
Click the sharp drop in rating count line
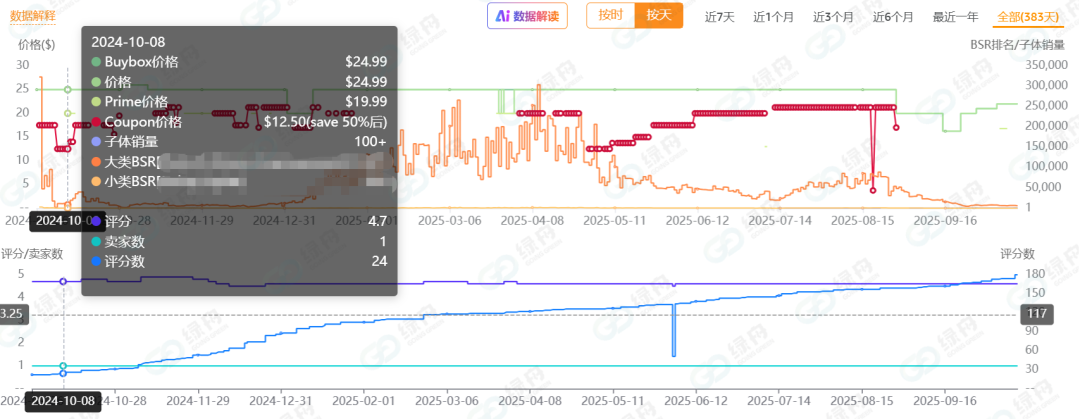[674, 329]
